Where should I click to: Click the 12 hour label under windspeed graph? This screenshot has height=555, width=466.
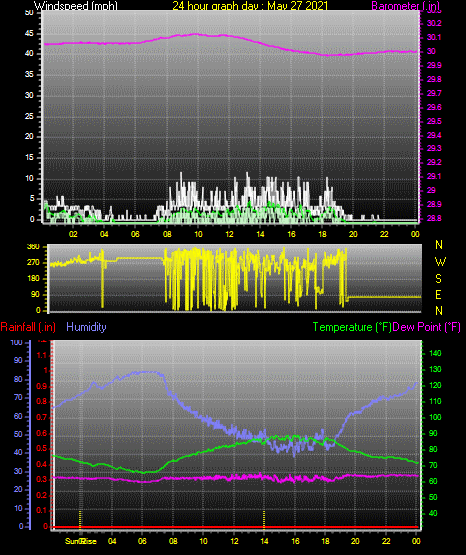pos(229,234)
